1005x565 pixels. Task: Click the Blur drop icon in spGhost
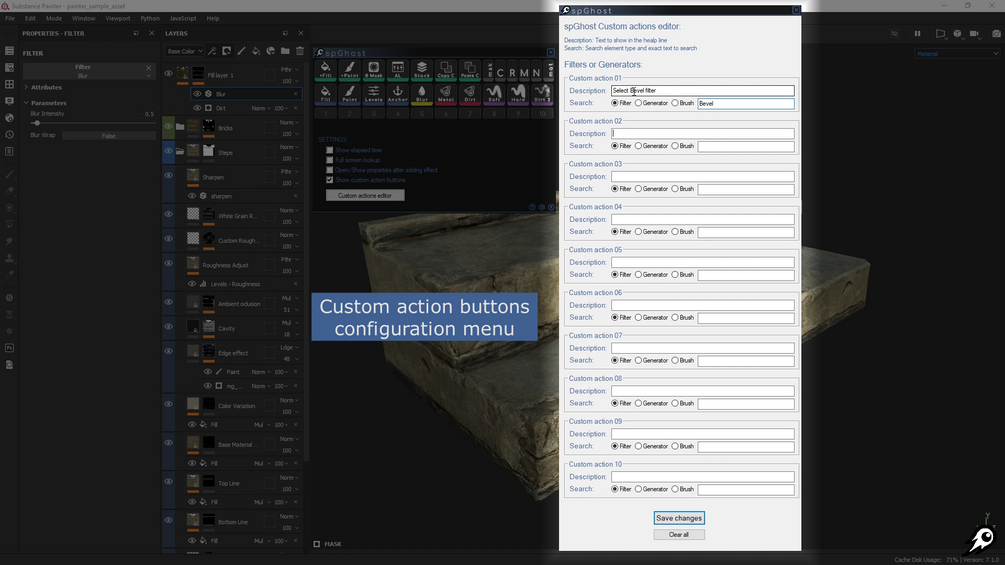[x=422, y=94]
